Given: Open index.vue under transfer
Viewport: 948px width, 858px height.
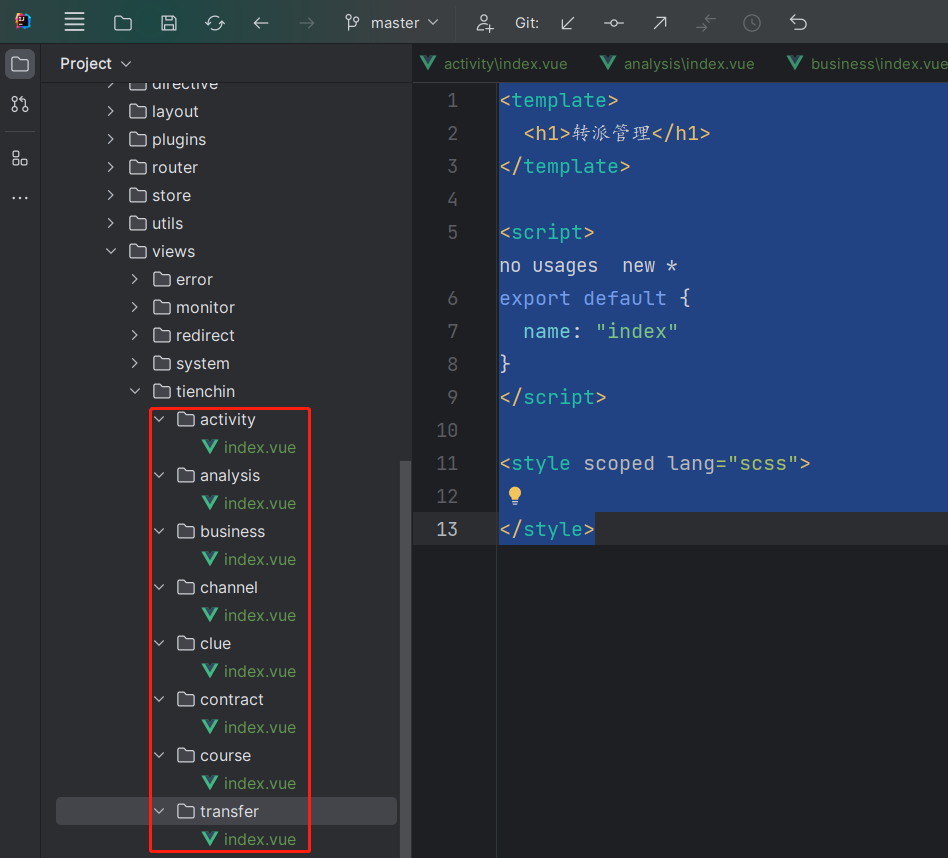Looking at the screenshot, I should (x=249, y=839).
